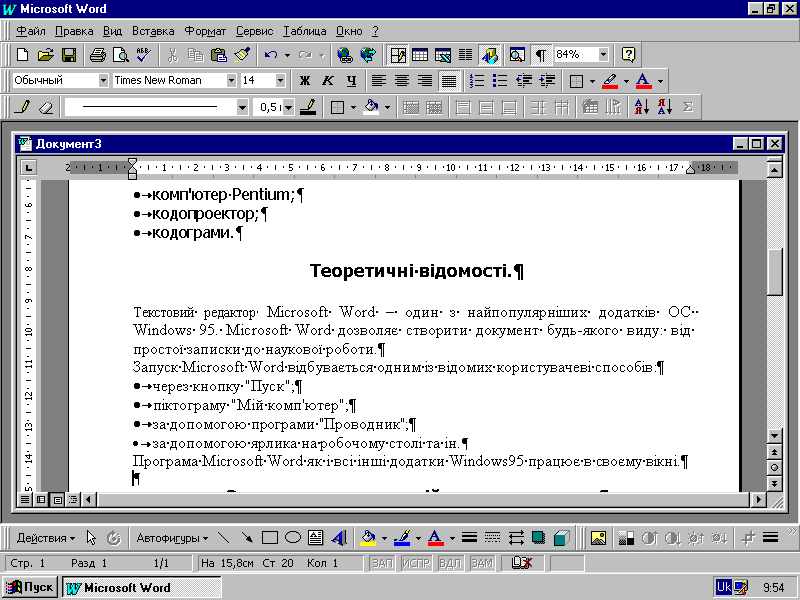Open the font size 14 dropdown
This screenshot has width=800, height=600.
click(280, 81)
